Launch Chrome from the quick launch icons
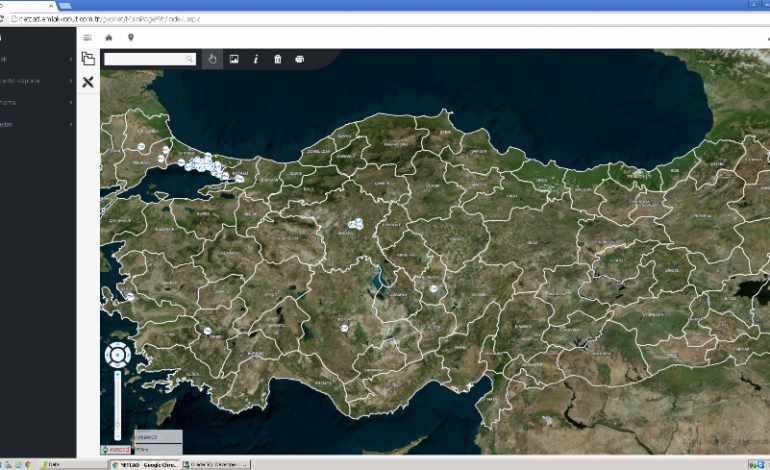Screen dimensions: 770x470 click(x=28, y=464)
